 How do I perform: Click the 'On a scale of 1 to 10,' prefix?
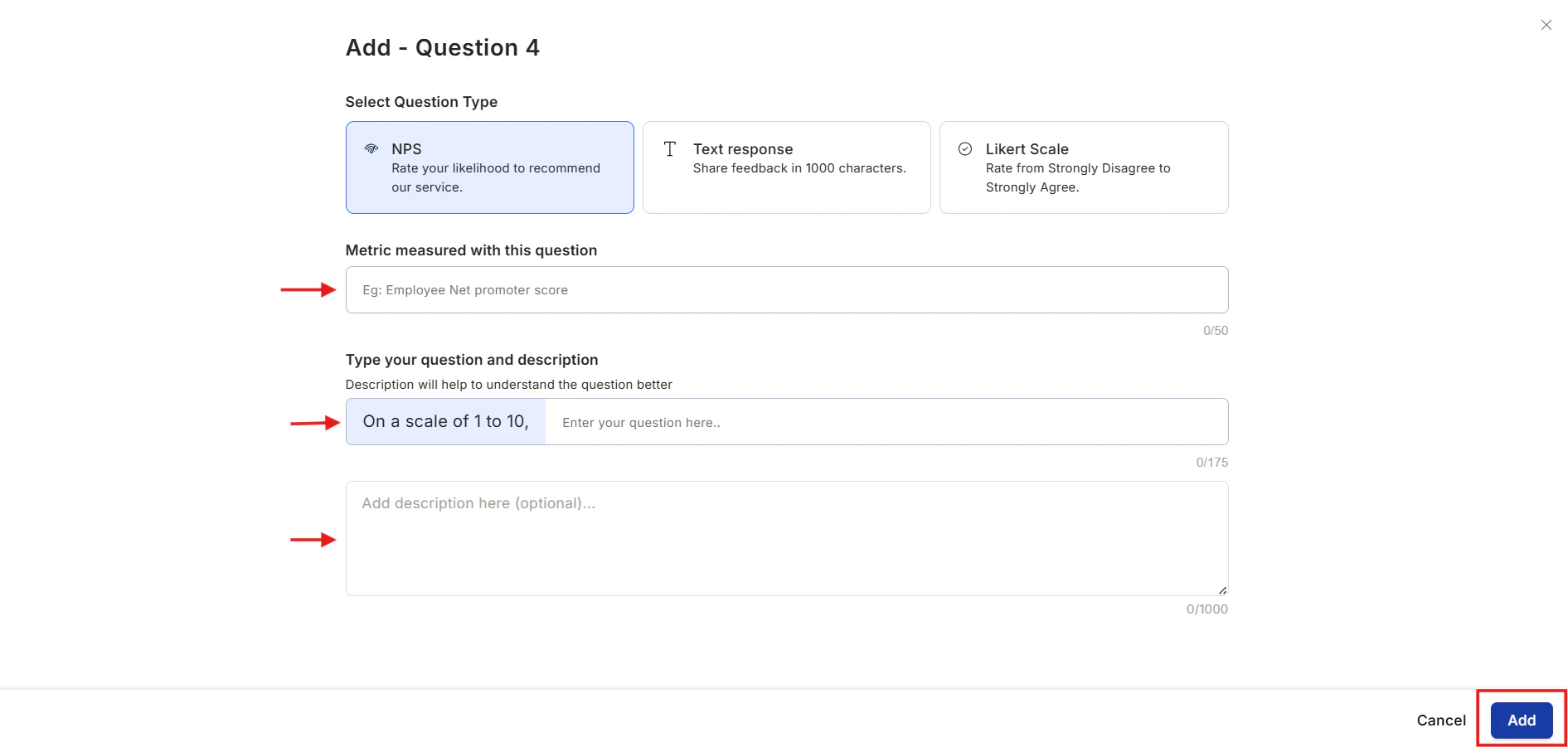(x=445, y=422)
